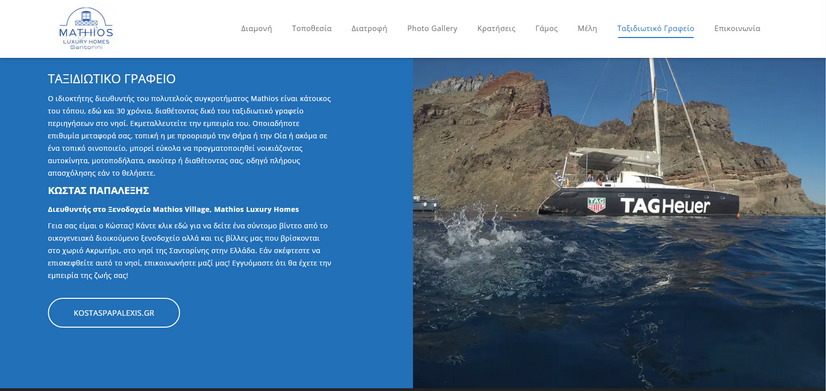Select the Κρατήσεις menu item
Image resolution: width=826 pixels, height=391 pixels.
pyautogui.click(x=496, y=28)
